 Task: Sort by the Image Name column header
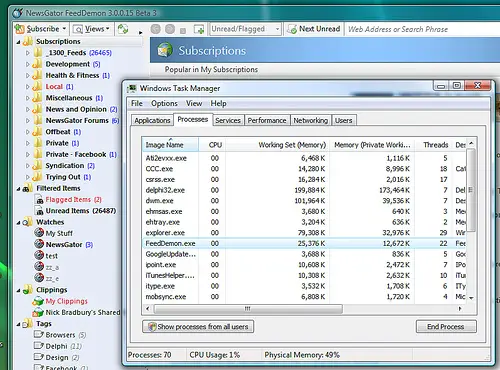[170, 145]
